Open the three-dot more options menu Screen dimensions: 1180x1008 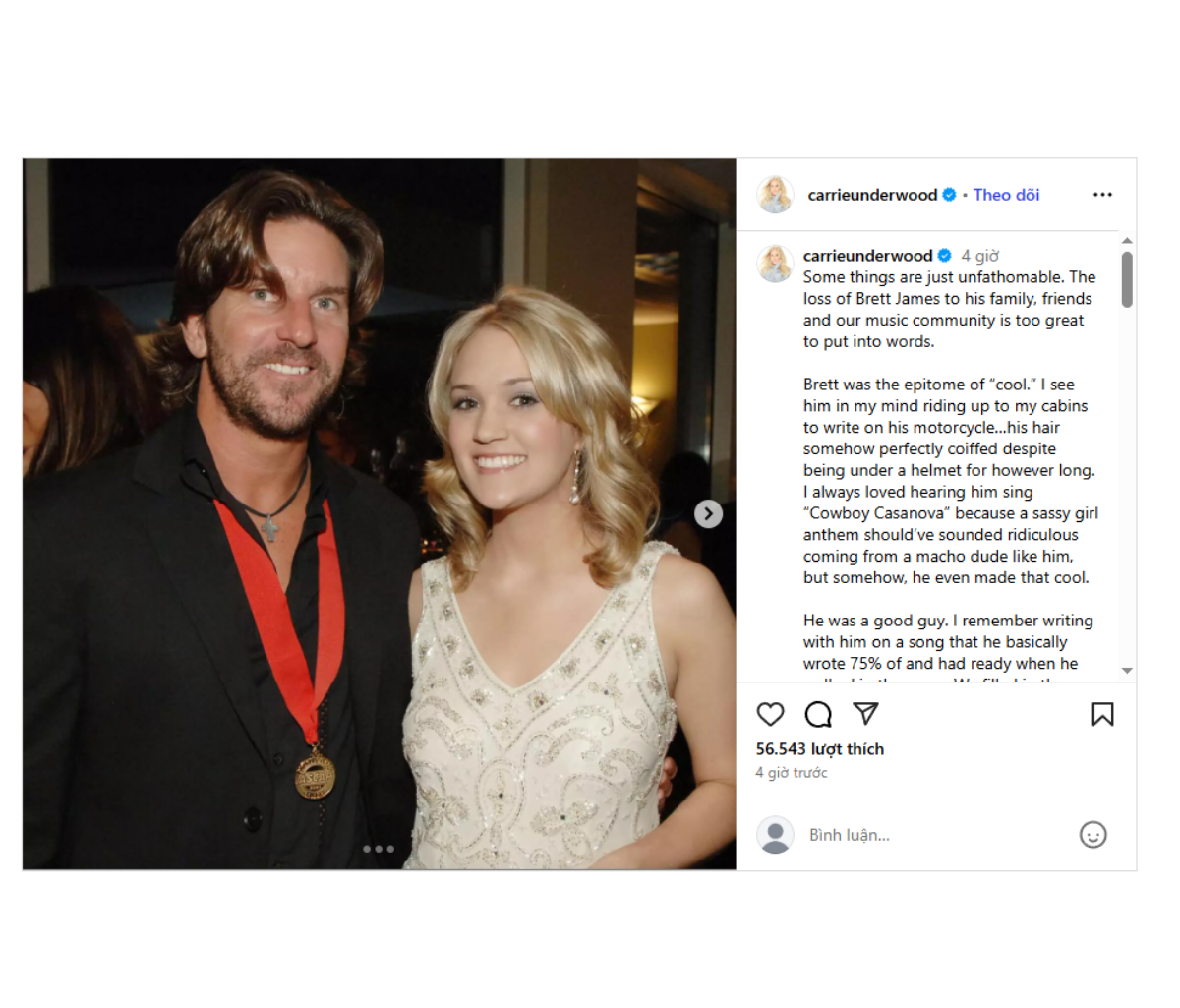(1102, 195)
